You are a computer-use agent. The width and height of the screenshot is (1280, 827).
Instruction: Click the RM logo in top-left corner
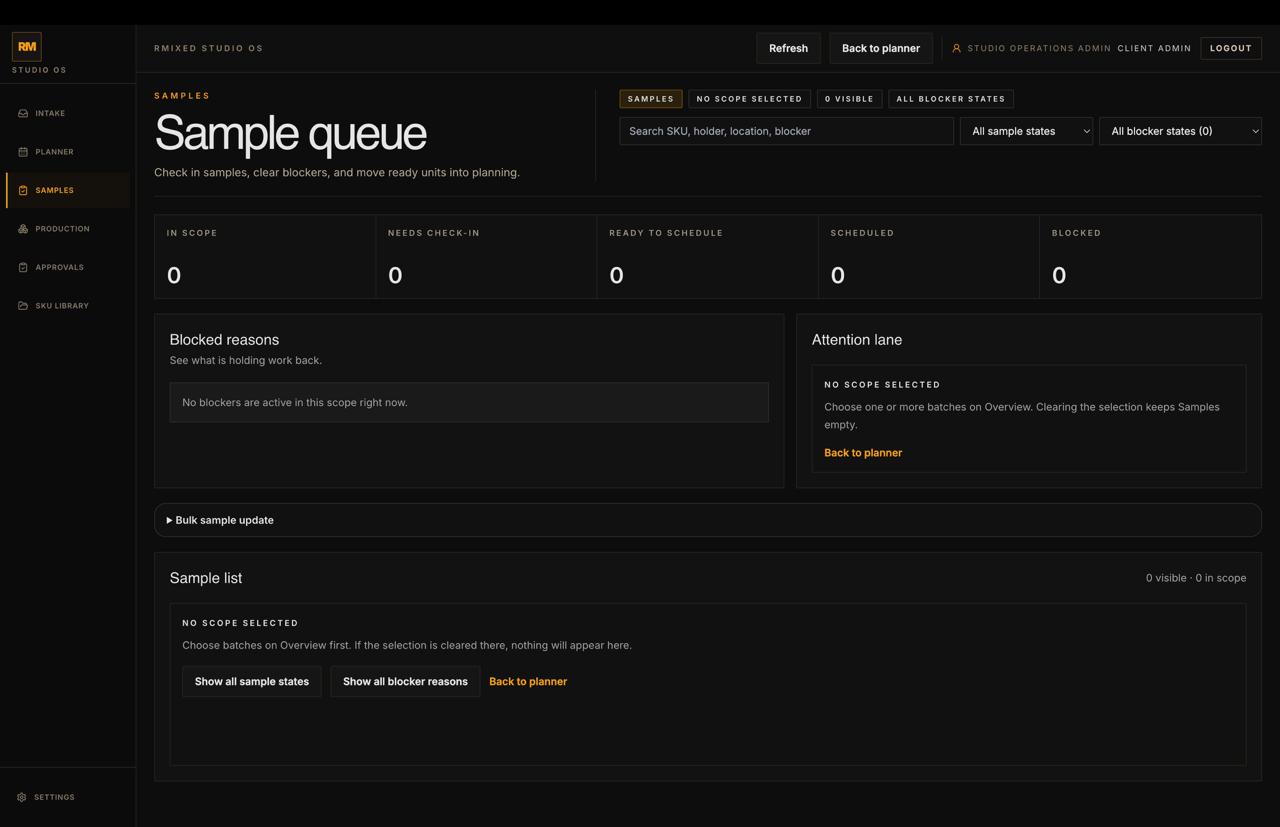[27, 46]
